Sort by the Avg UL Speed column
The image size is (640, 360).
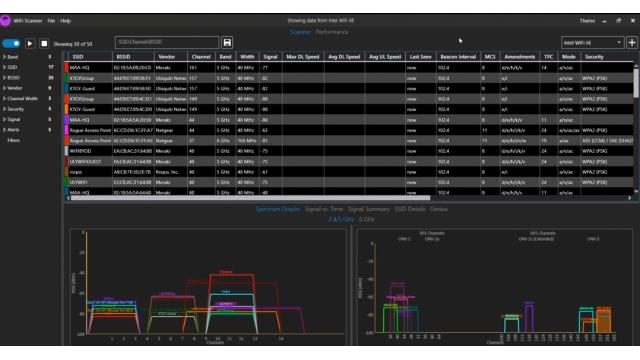(385, 57)
